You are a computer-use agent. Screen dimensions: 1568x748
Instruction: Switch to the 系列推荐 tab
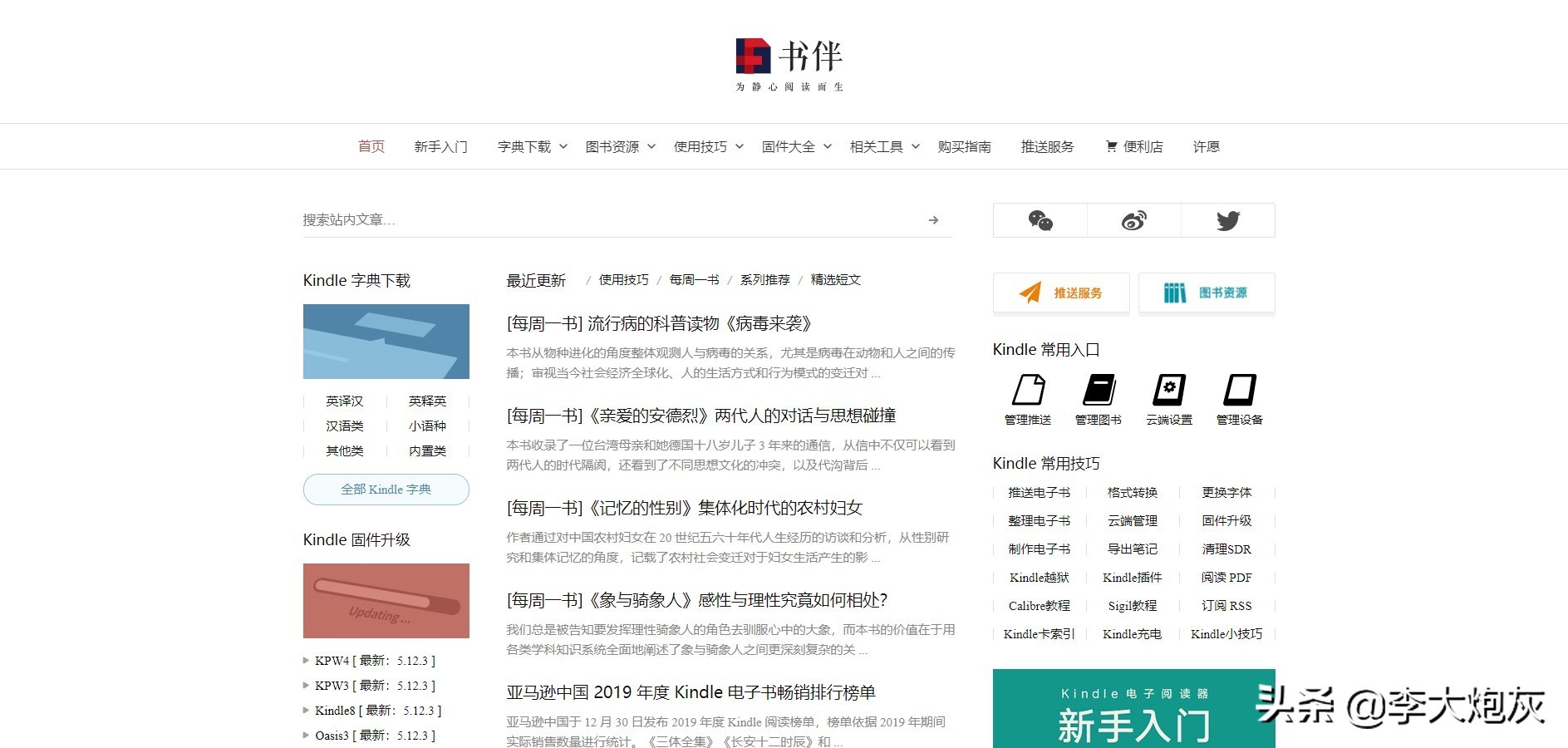click(765, 280)
